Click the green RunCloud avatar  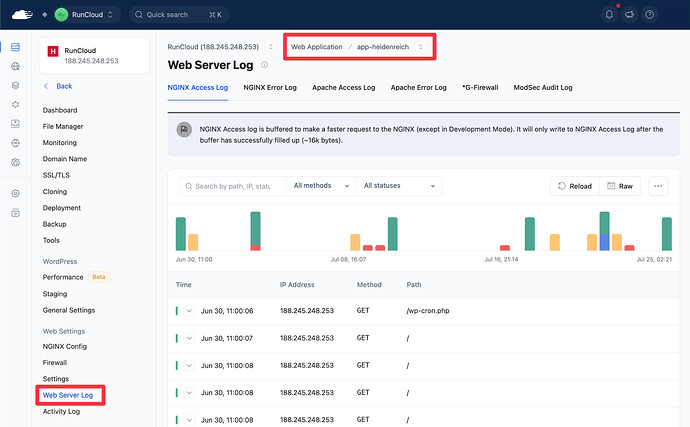pyautogui.click(x=61, y=15)
